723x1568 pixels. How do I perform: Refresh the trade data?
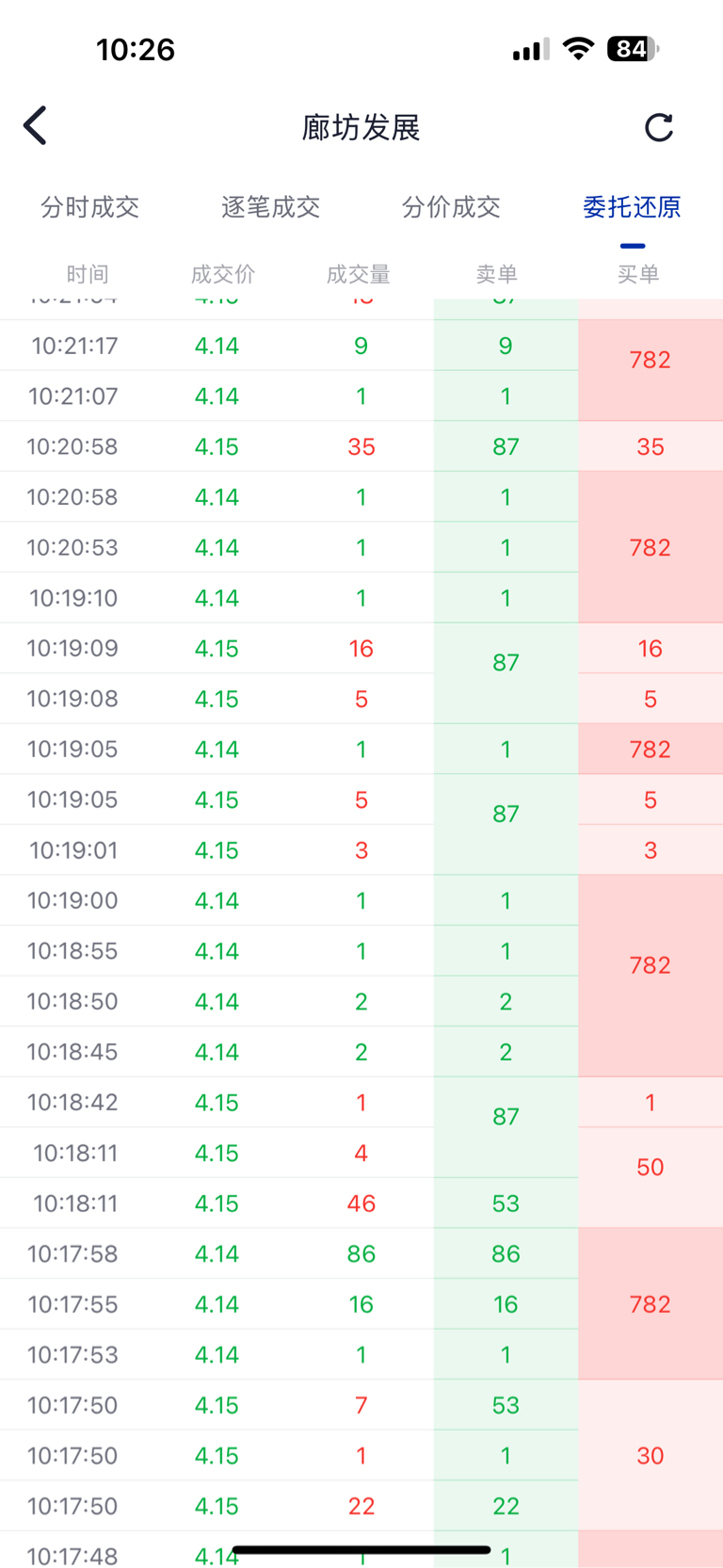[x=659, y=127]
